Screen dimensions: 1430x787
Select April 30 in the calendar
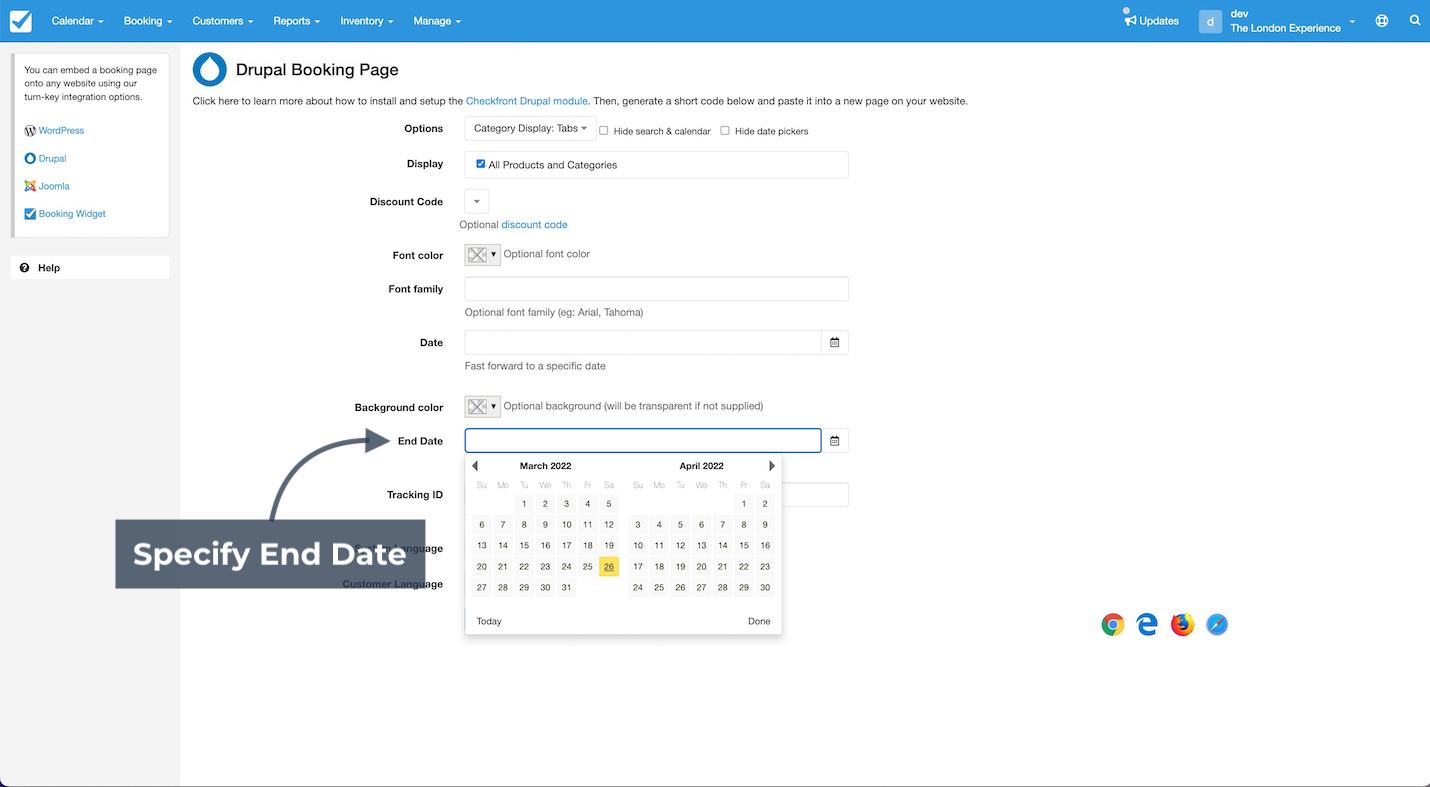[x=765, y=588]
